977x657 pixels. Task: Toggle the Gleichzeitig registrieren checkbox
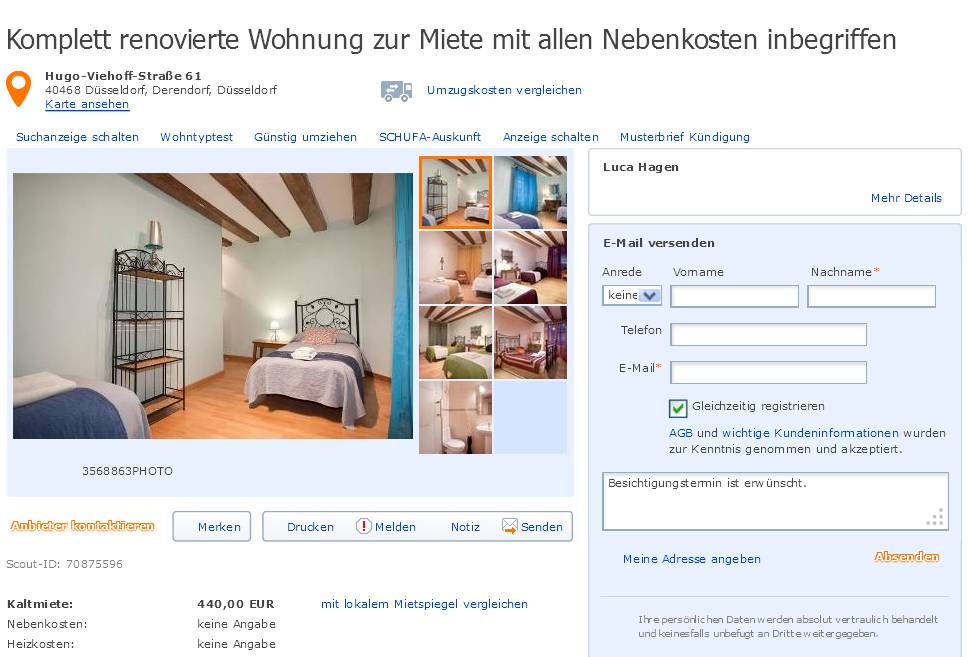click(677, 408)
